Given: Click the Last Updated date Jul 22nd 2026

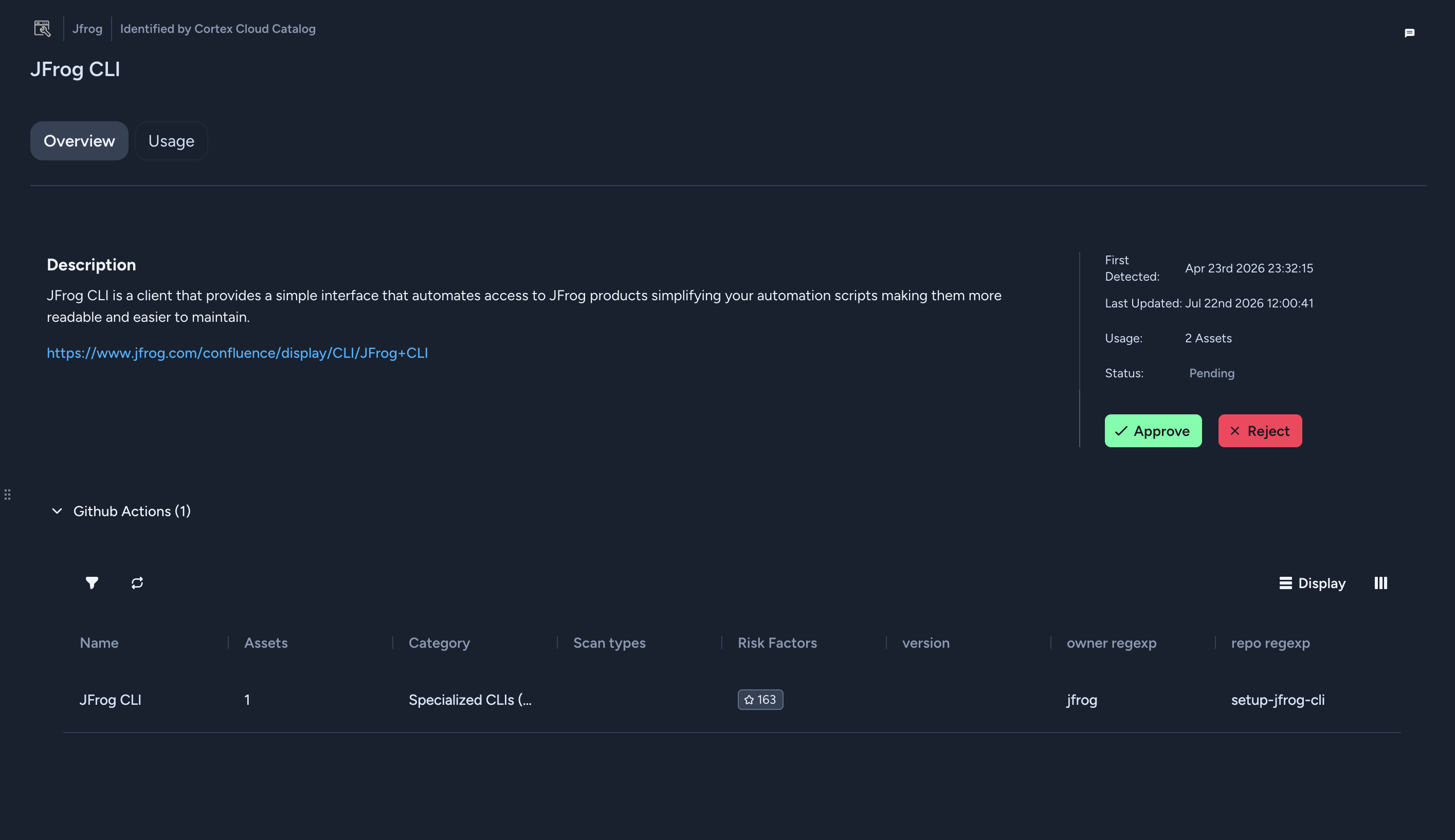Looking at the screenshot, I should tap(1249, 303).
